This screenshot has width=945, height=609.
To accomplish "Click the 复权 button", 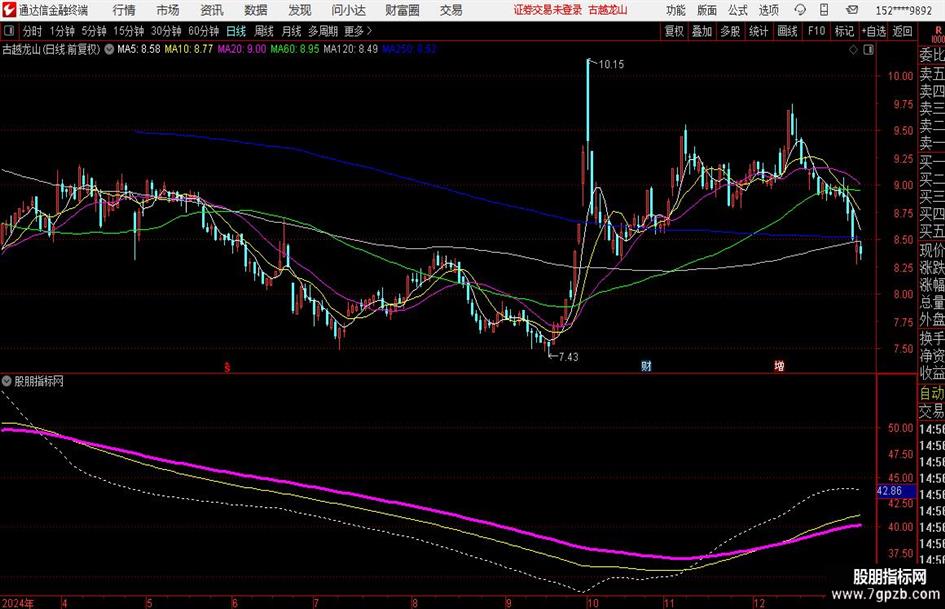I will tap(674, 31).
